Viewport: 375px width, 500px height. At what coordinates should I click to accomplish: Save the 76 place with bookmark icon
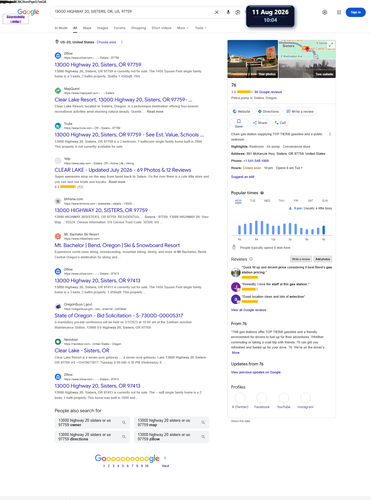click(239, 123)
